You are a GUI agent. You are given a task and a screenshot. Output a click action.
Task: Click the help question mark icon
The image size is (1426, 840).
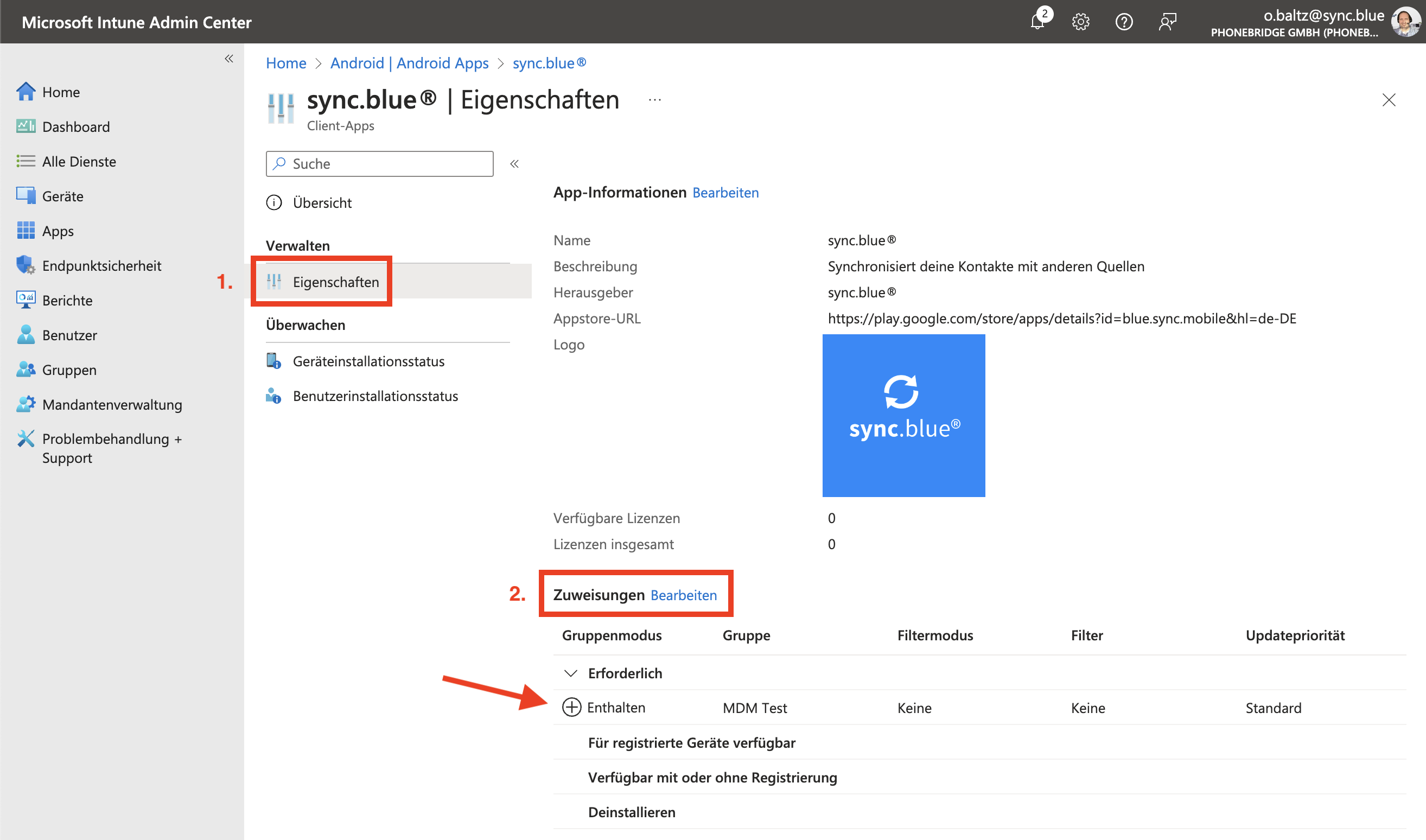coord(1124,22)
